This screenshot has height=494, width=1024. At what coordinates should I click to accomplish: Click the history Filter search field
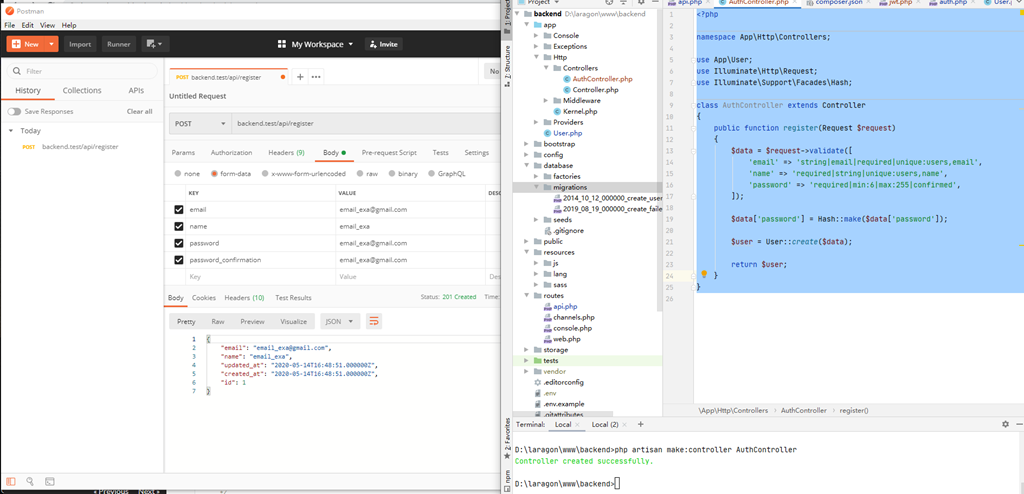(82, 71)
